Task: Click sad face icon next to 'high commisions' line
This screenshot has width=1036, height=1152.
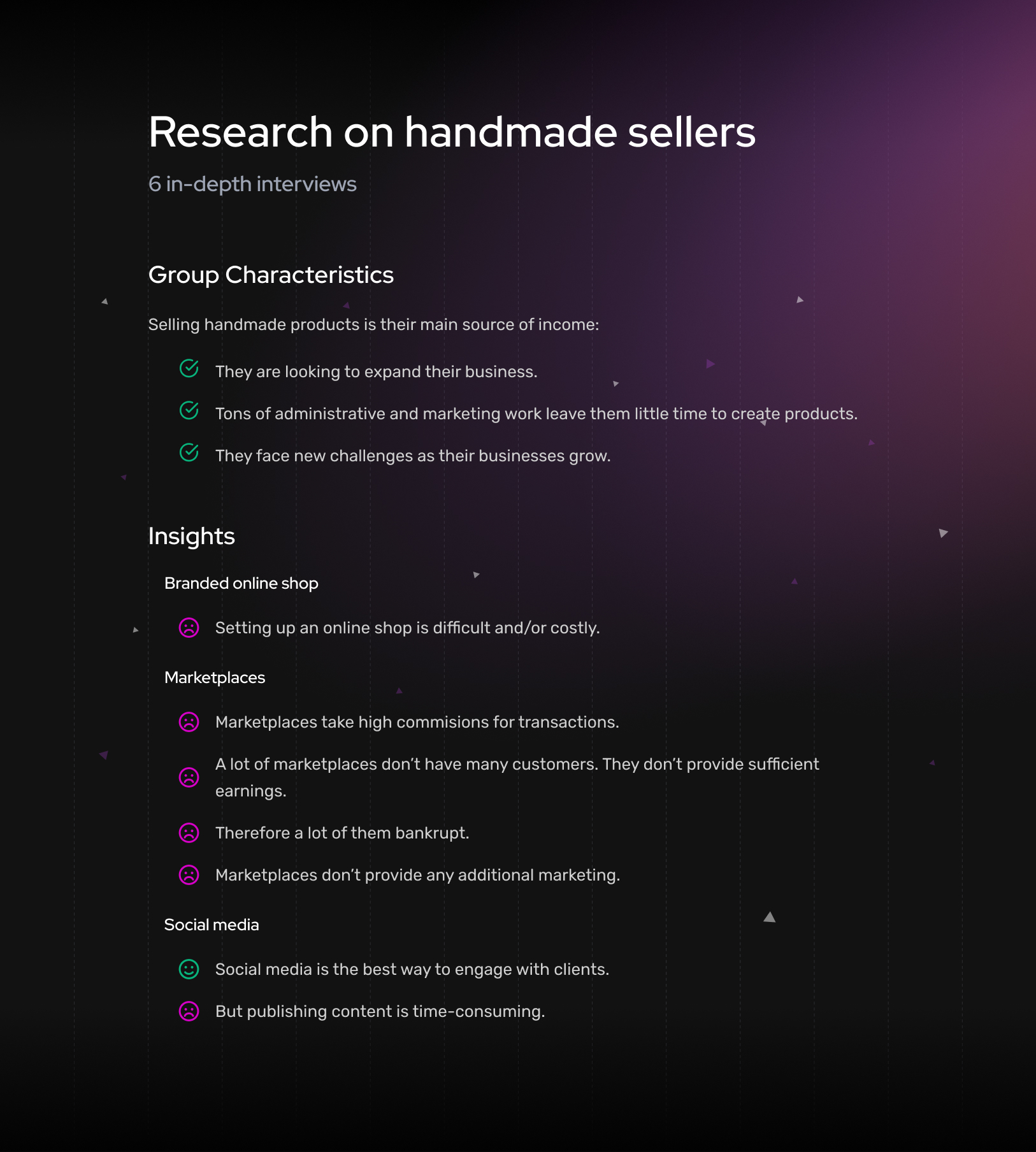Action: pyautogui.click(x=189, y=722)
